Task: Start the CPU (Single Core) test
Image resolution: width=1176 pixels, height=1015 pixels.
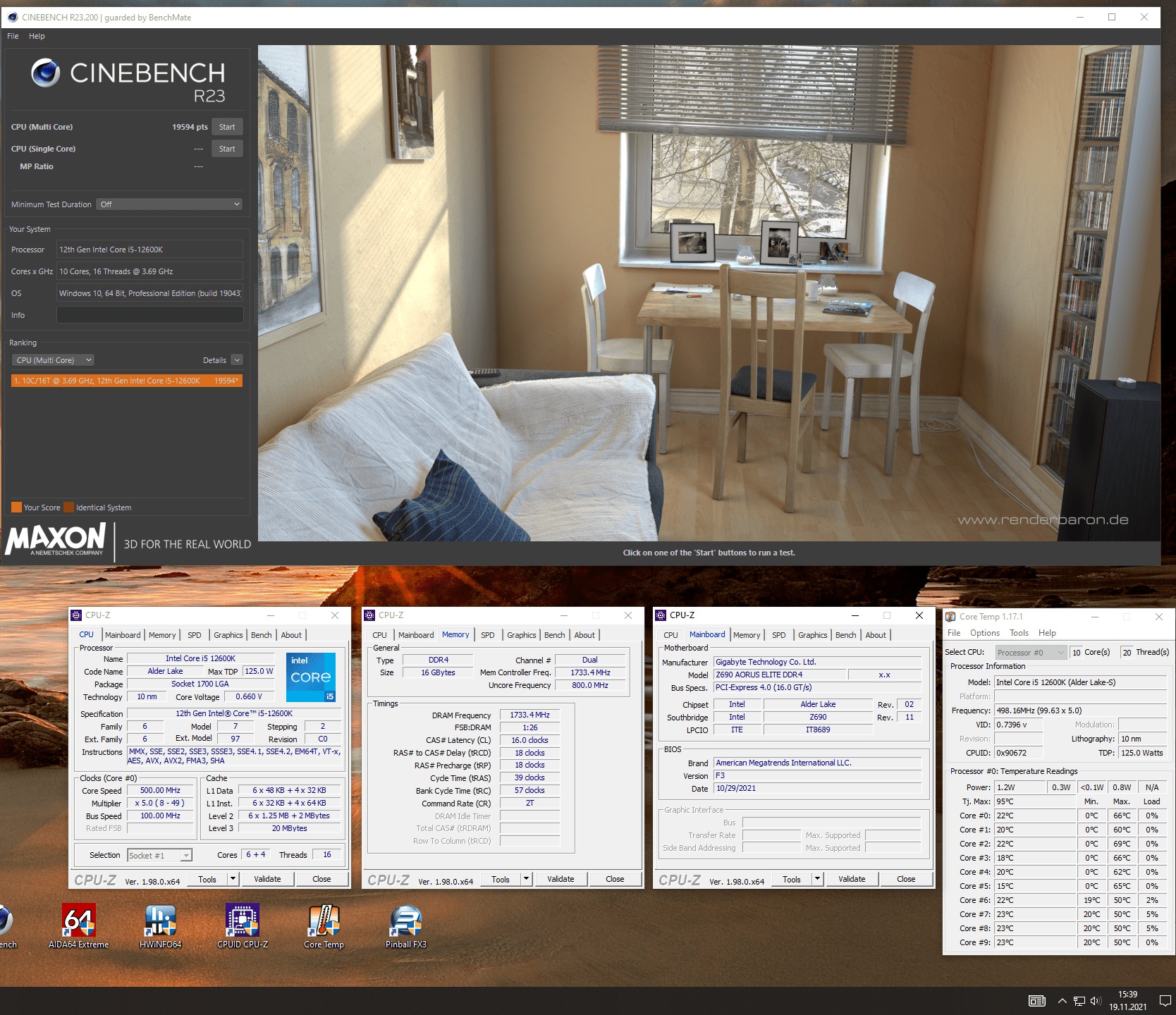Action: [x=227, y=149]
